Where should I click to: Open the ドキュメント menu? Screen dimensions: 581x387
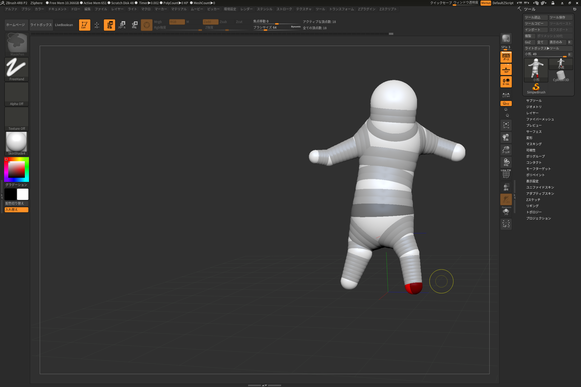click(x=57, y=9)
